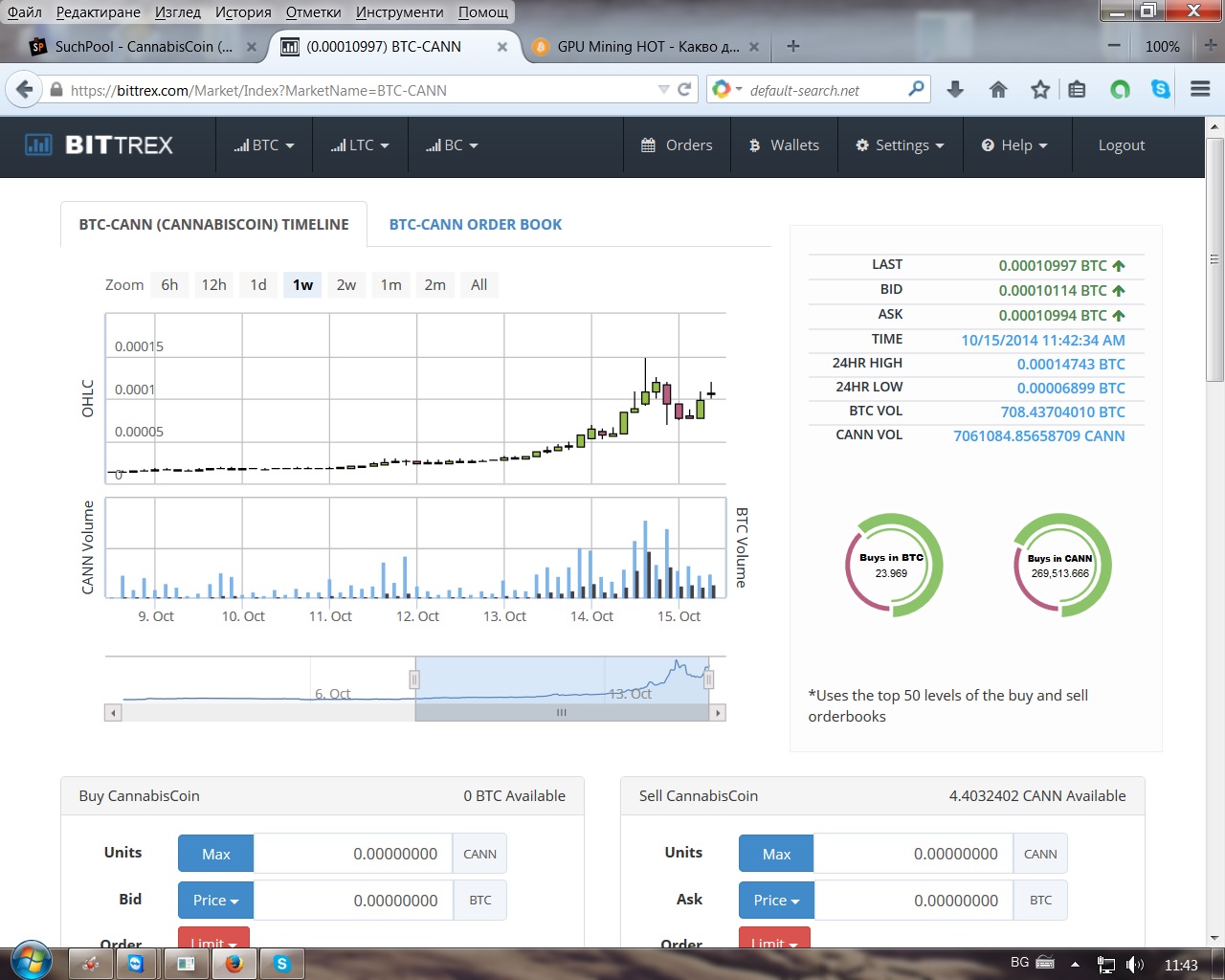
Task: Bookmark this page with the star icon
Action: click(x=1040, y=90)
